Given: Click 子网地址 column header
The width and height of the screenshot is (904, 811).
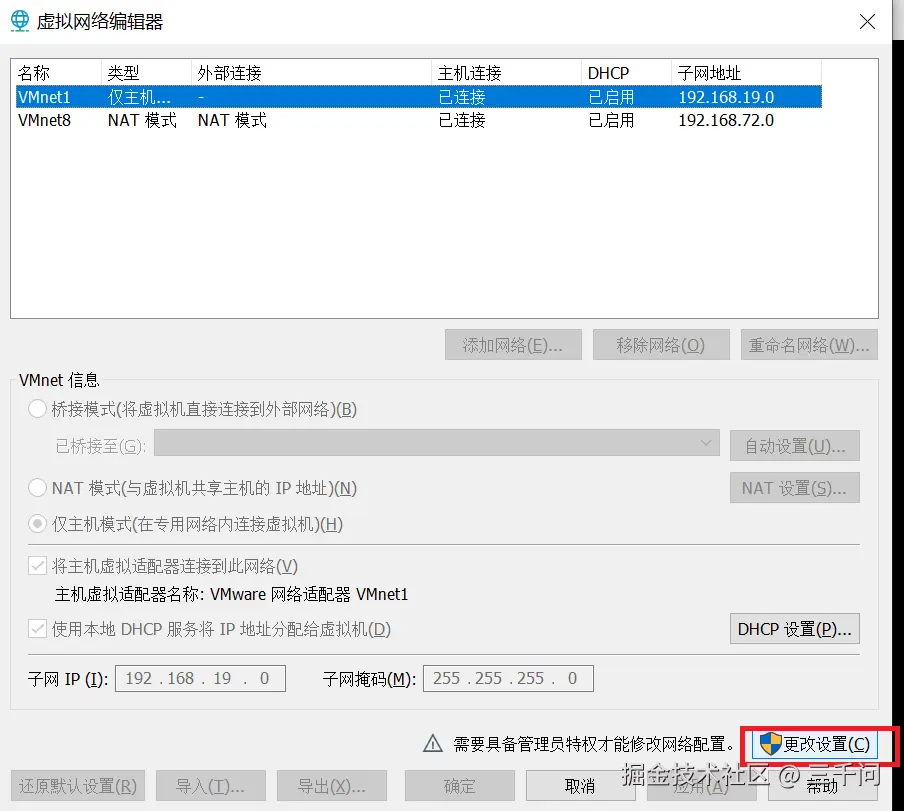Looking at the screenshot, I should tap(746, 73).
